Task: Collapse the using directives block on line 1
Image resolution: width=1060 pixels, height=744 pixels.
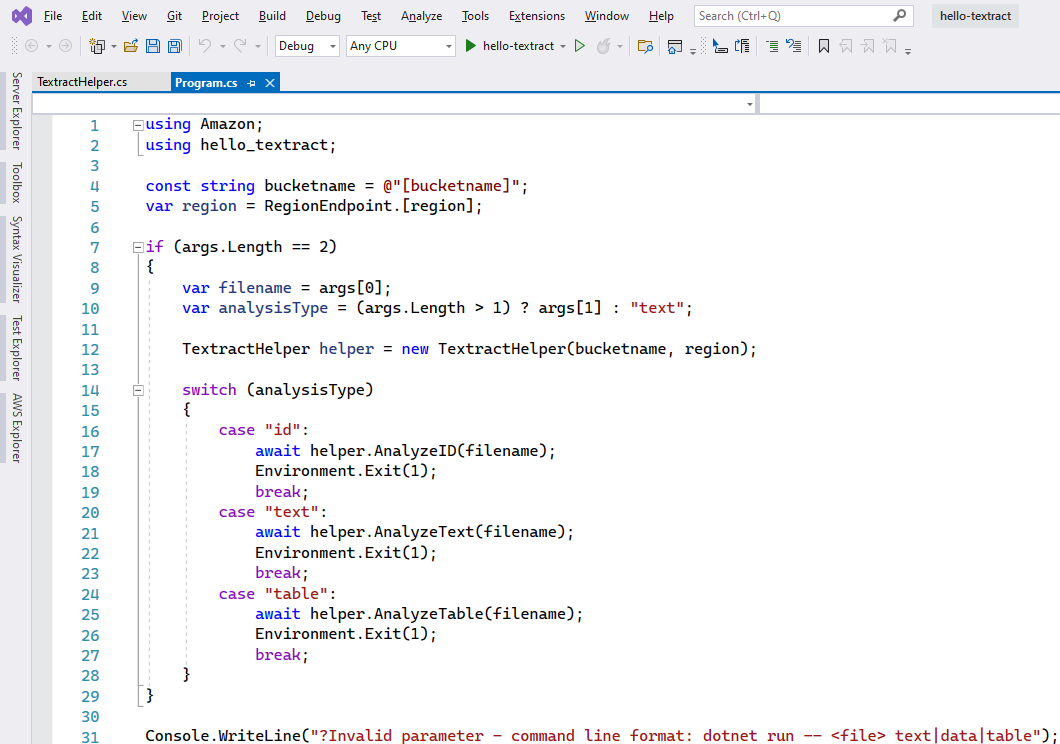Action: click(x=138, y=124)
